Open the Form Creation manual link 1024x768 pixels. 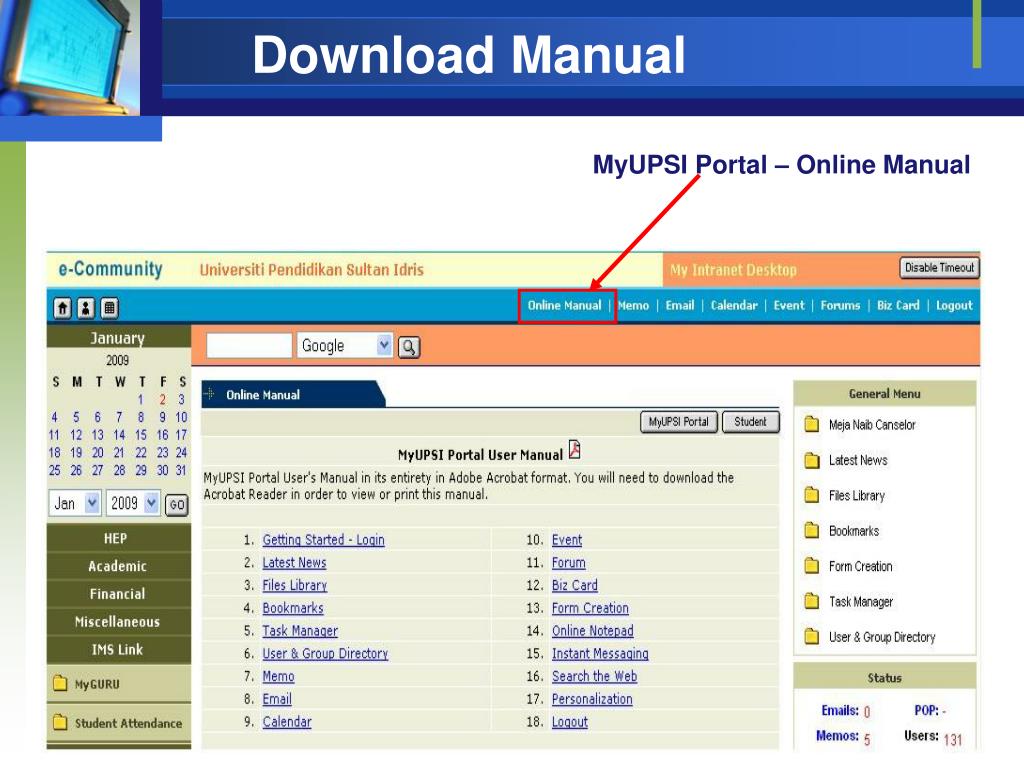tap(590, 609)
